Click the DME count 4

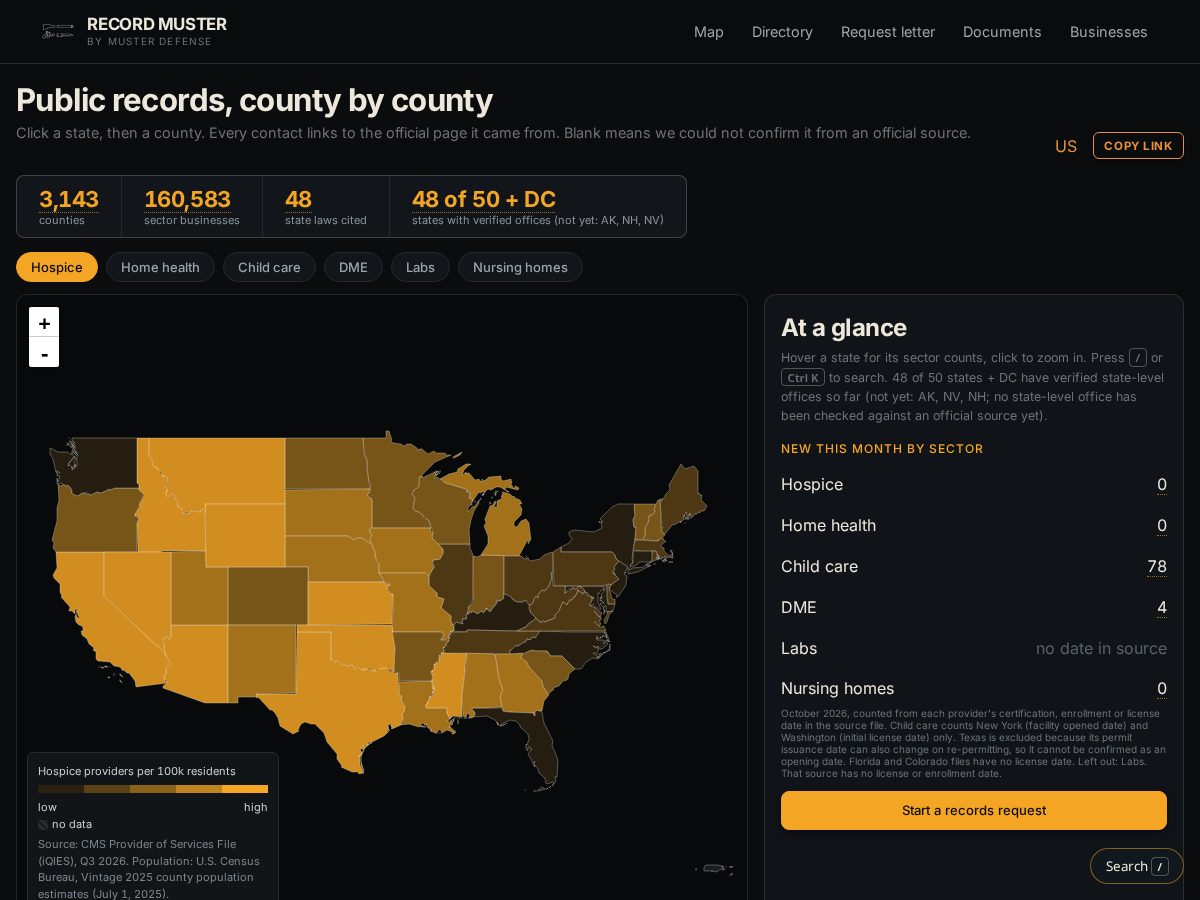(1162, 607)
